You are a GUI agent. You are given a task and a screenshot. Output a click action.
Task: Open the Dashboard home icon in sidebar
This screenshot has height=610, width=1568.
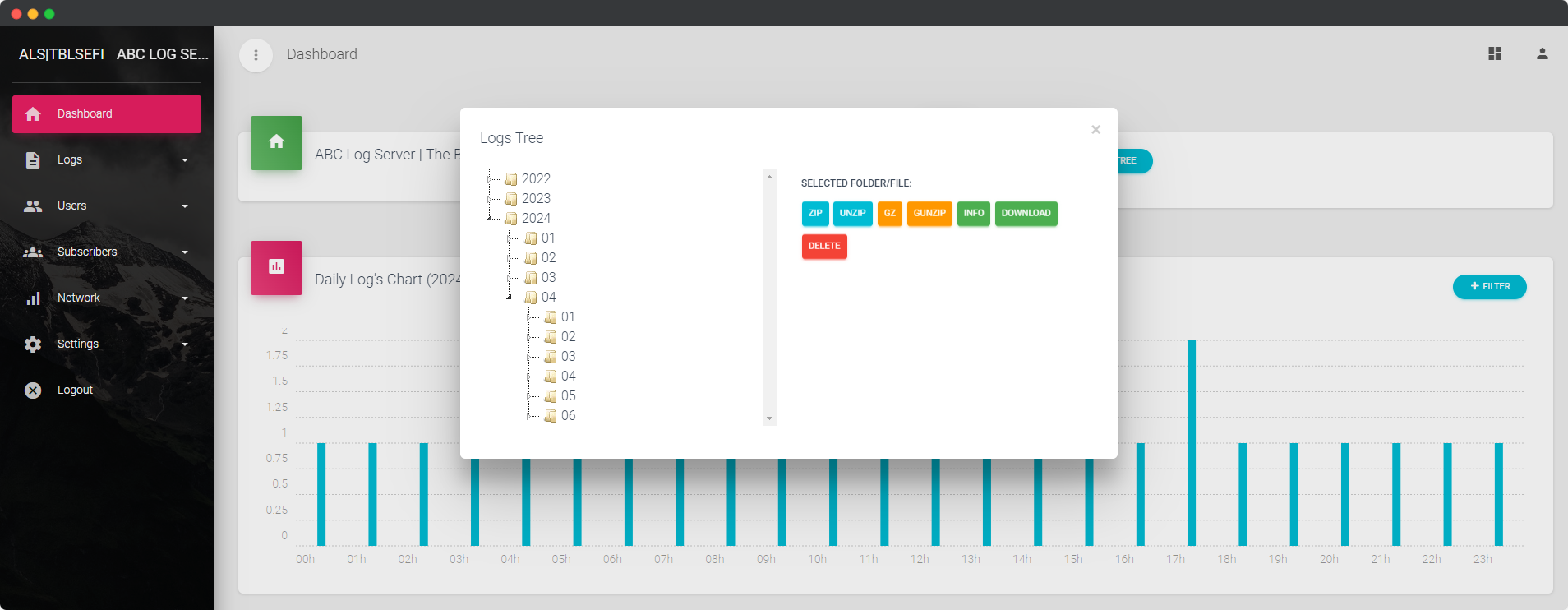pyautogui.click(x=33, y=114)
